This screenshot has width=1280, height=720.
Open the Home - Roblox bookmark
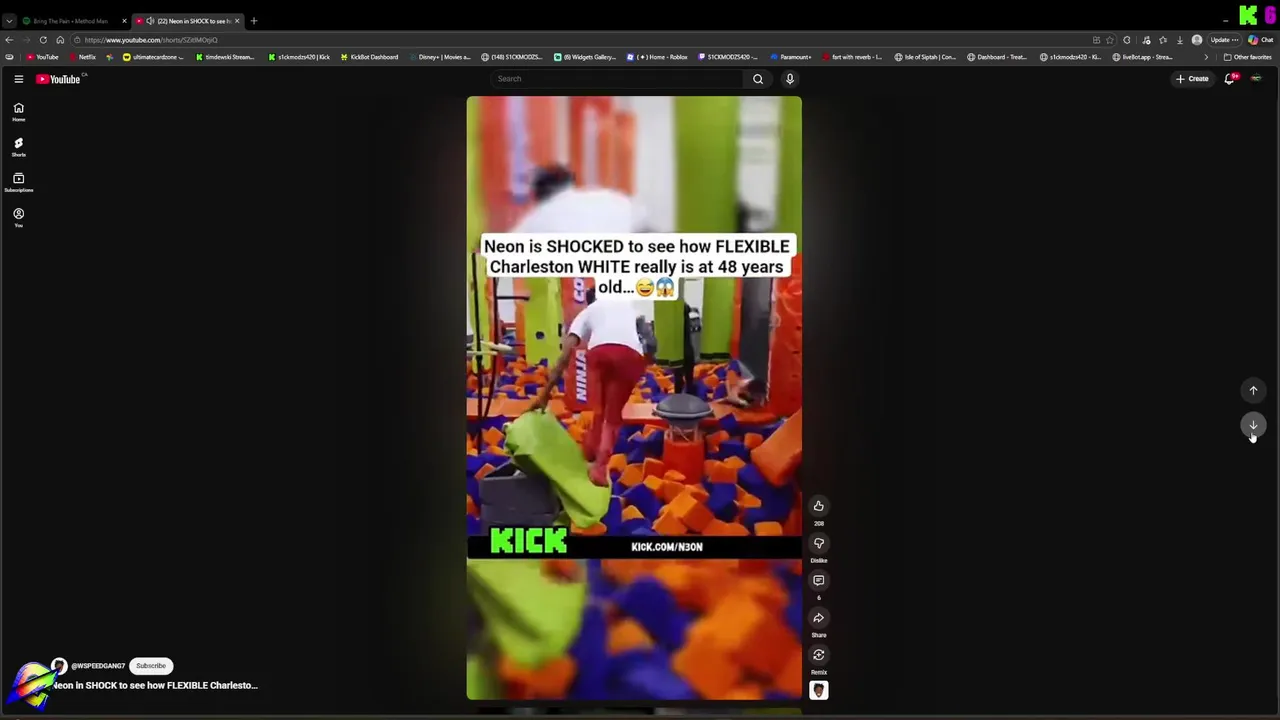[658, 57]
